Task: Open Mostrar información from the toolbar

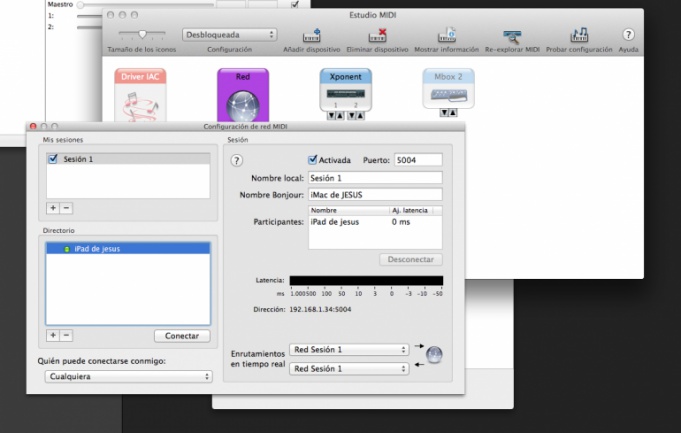Action: [x=447, y=36]
